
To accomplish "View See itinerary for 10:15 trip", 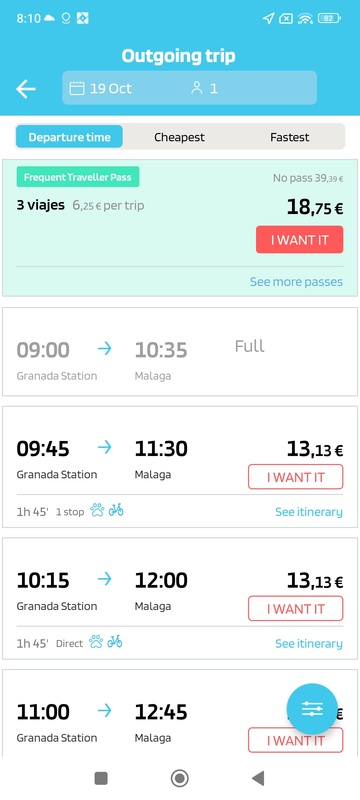I will click(309, 643).
